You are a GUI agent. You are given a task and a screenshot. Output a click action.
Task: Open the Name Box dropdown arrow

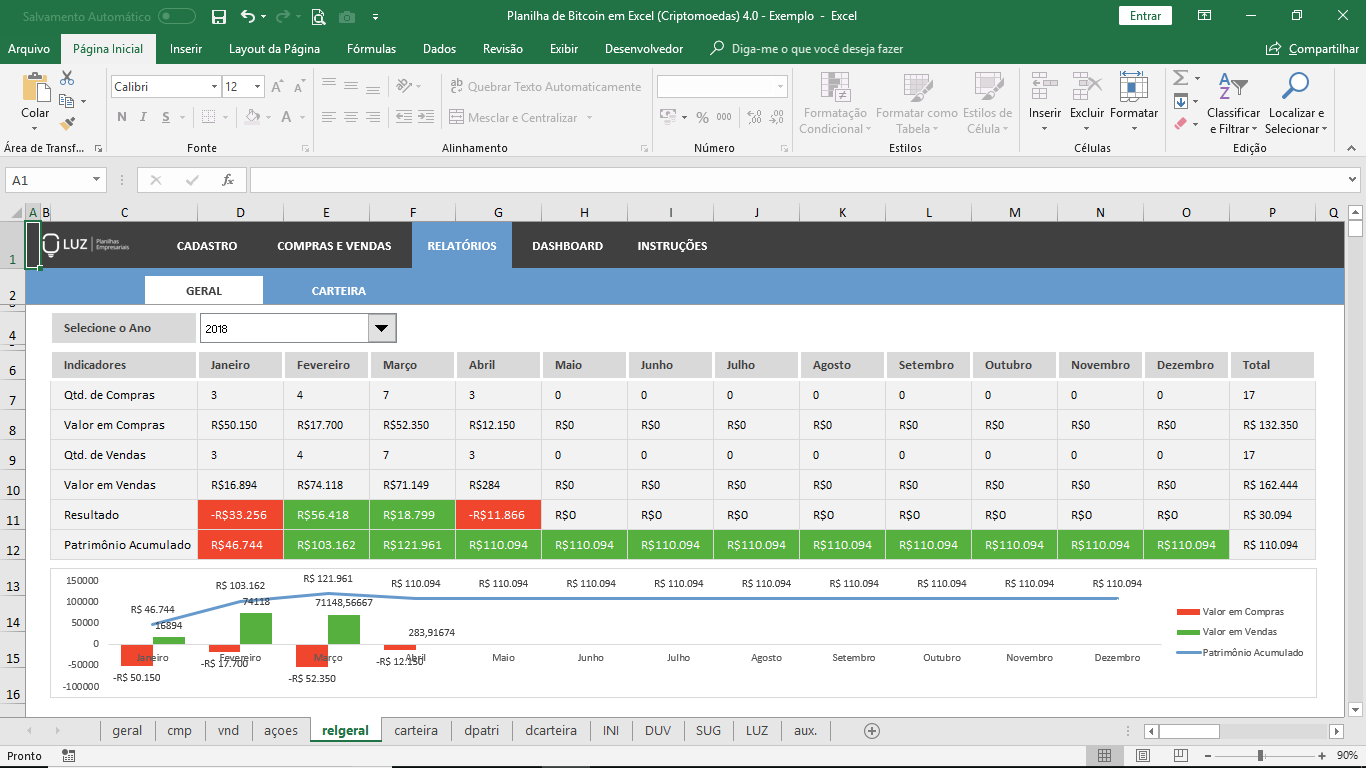(x=97, y=180)
